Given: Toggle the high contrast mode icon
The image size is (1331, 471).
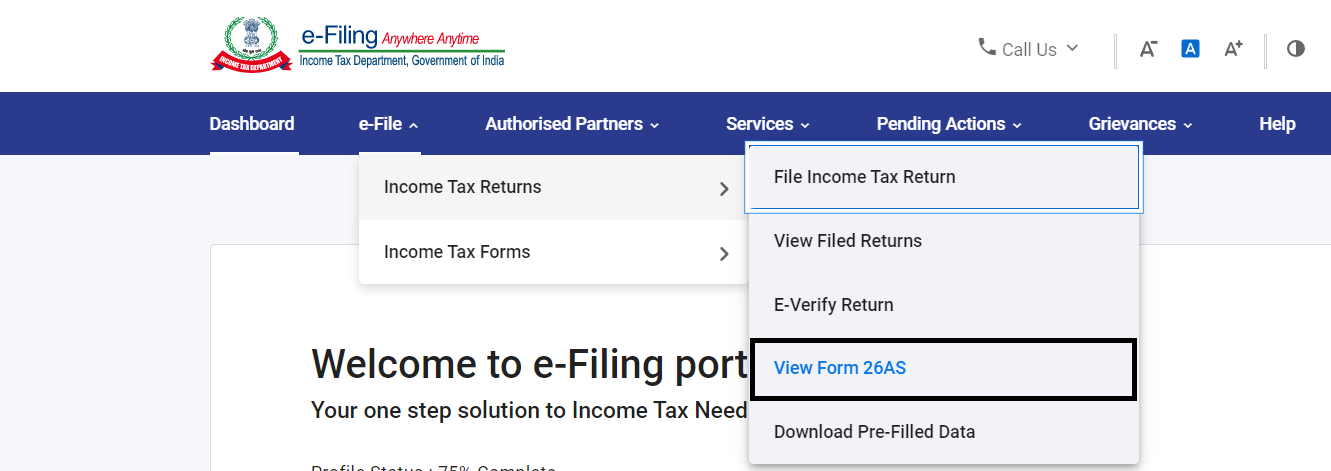Looking at the screenshot, I should (x=1296, y=48).
